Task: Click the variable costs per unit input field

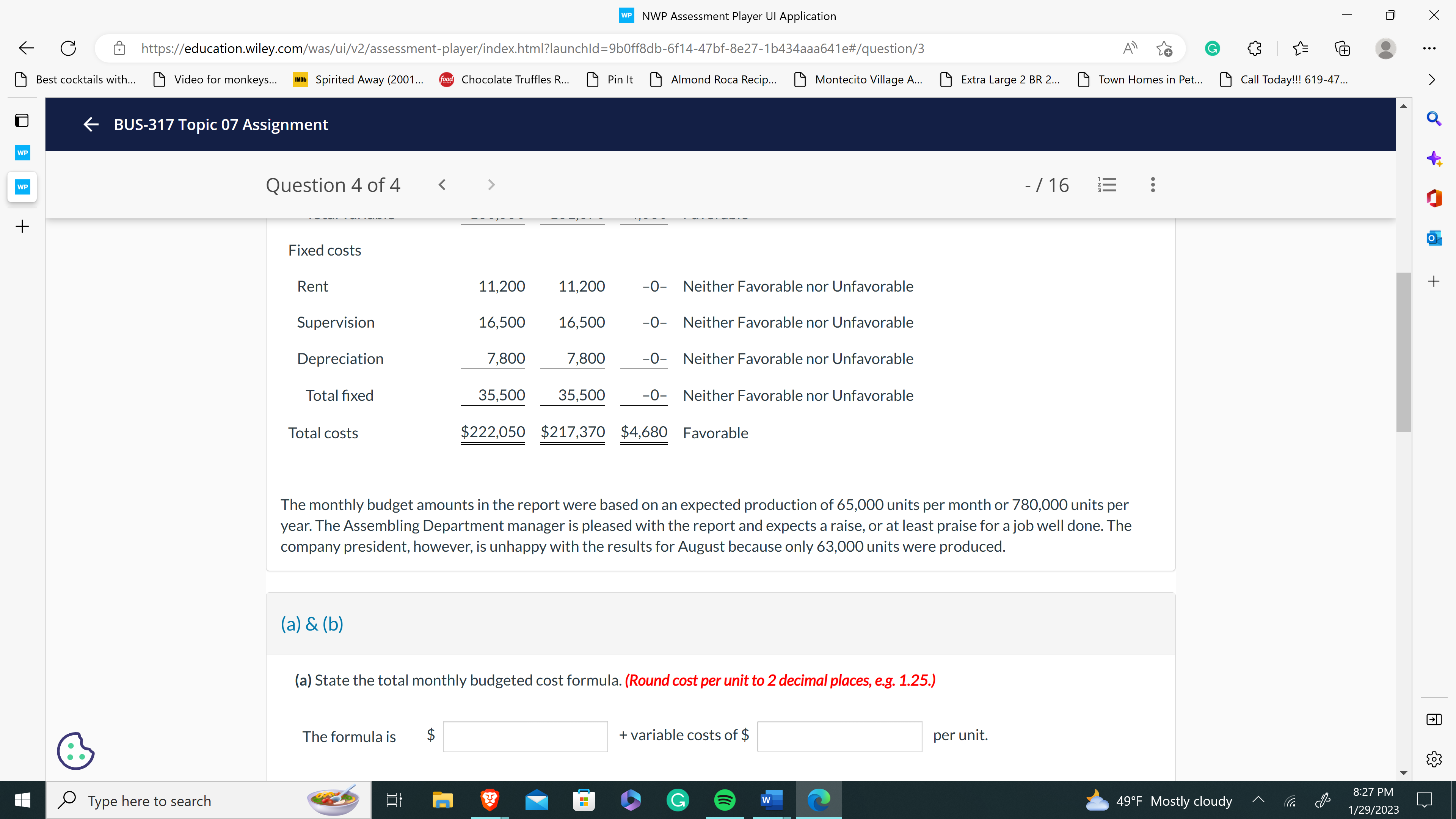Action: [839, 736]
